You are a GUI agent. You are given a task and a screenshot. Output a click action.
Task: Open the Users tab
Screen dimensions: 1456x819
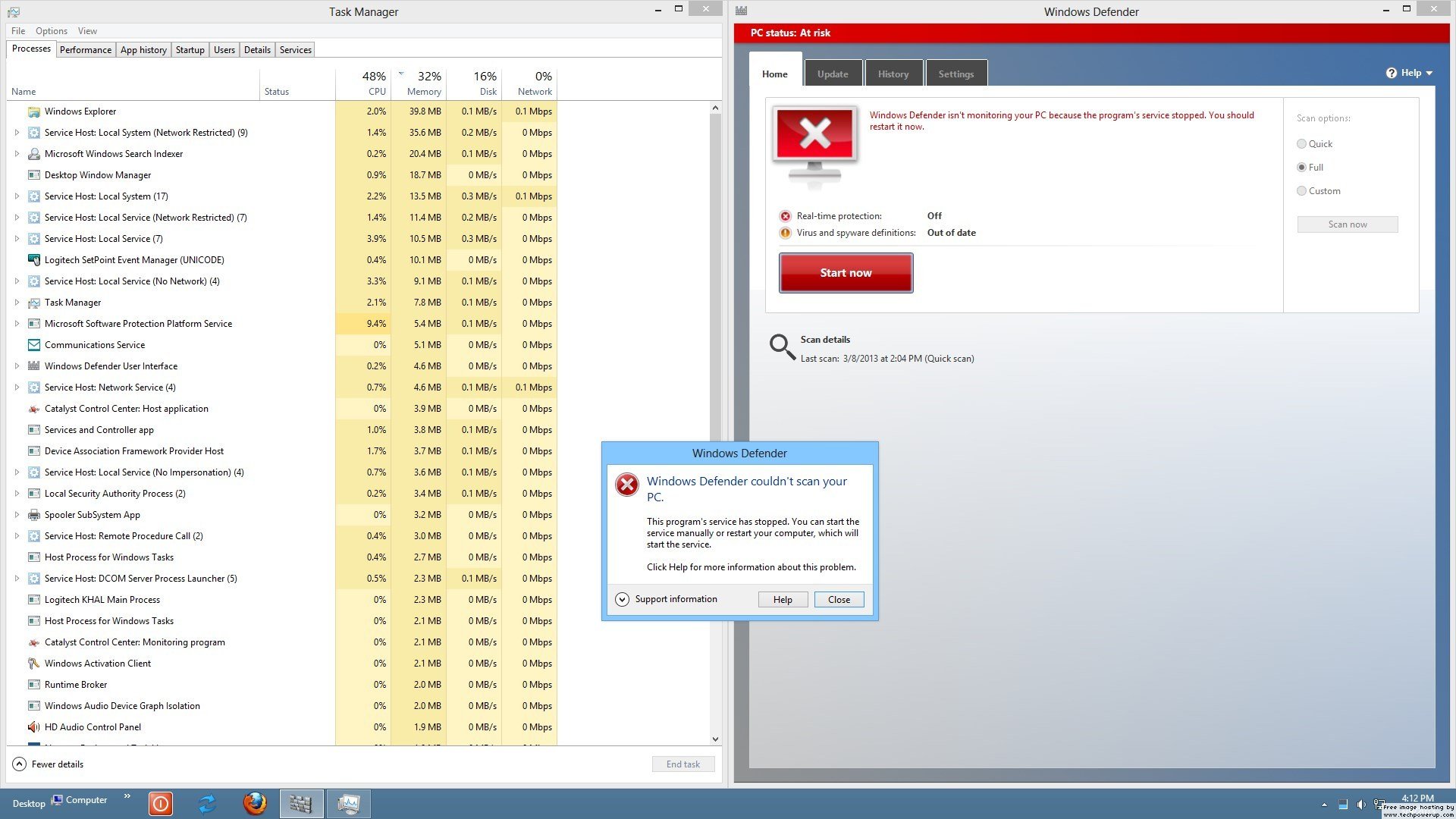click(x=224, y=50)
